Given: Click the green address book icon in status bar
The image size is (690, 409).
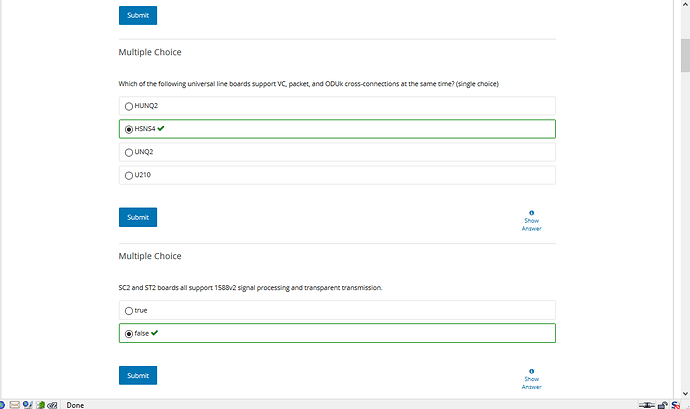Looking at the screenshot, I should click(x=40, y=405).
